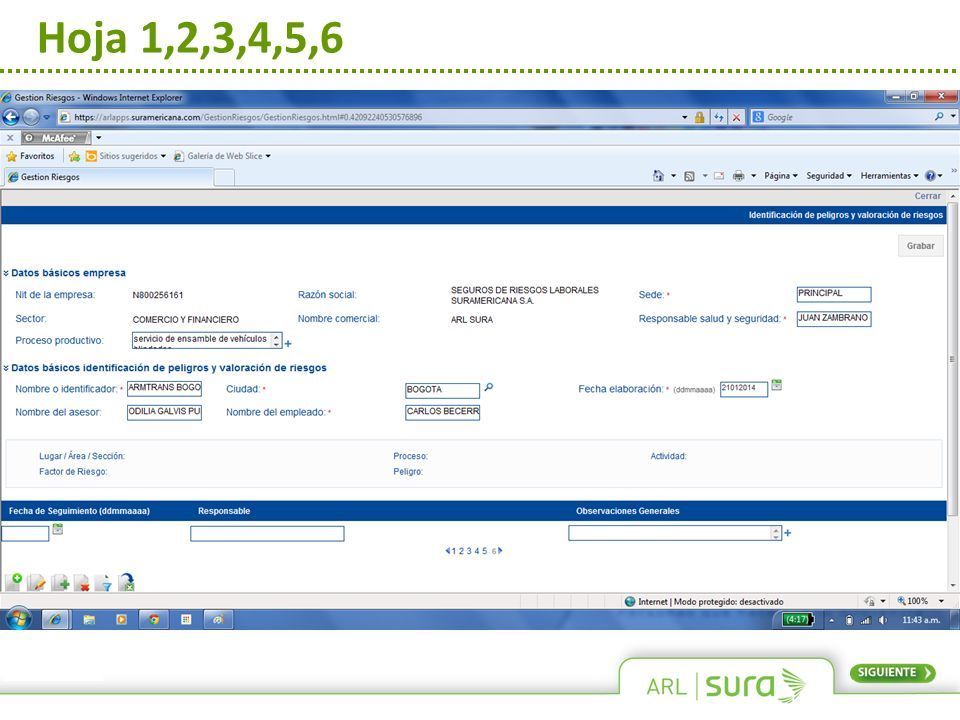The image size is (960, 720).
Task: Click the Nombre del empleado field
Action: 442,412
